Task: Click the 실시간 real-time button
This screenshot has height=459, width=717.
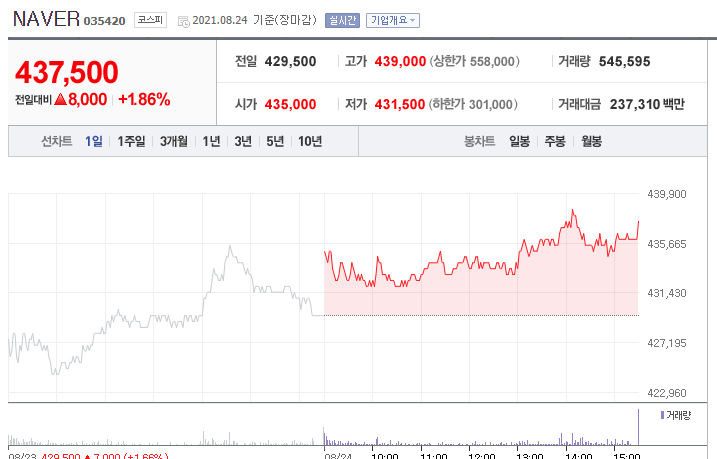Action: pyautogui.click(x=342, y=20)
